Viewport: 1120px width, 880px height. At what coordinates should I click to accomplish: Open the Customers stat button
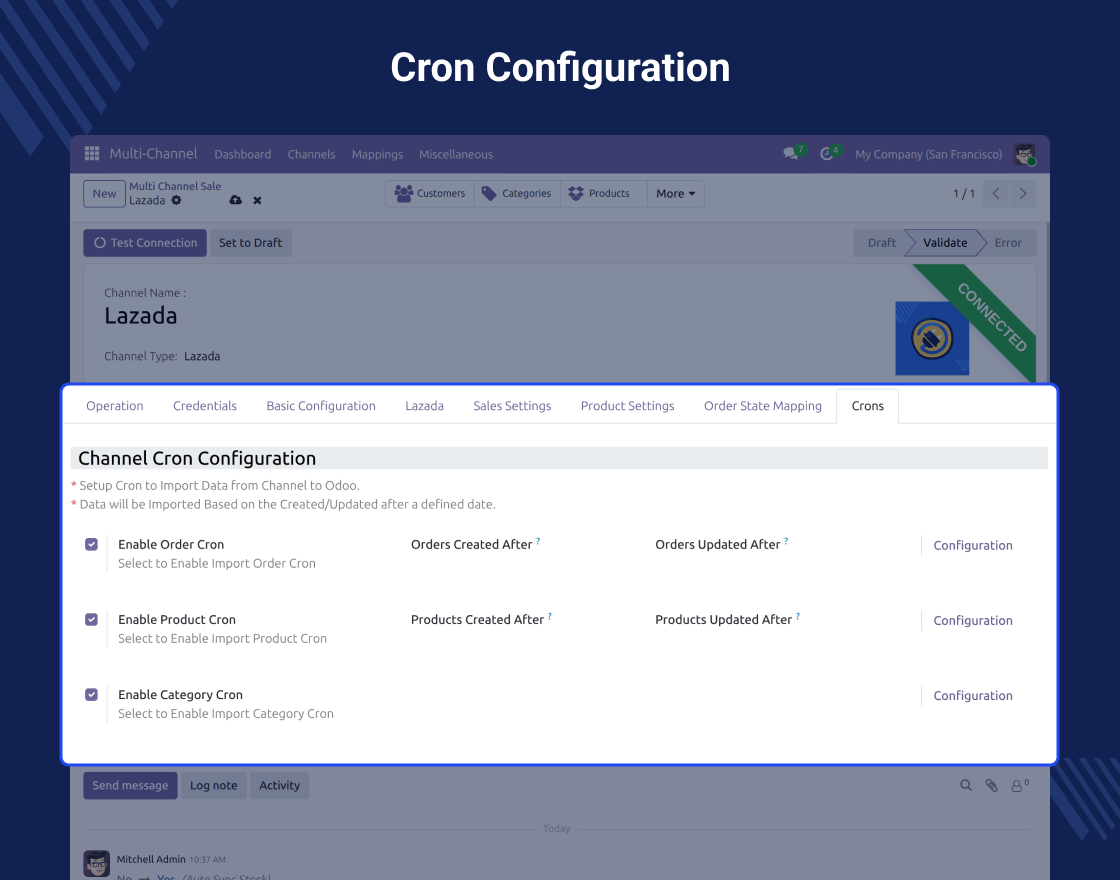(430, 194)
